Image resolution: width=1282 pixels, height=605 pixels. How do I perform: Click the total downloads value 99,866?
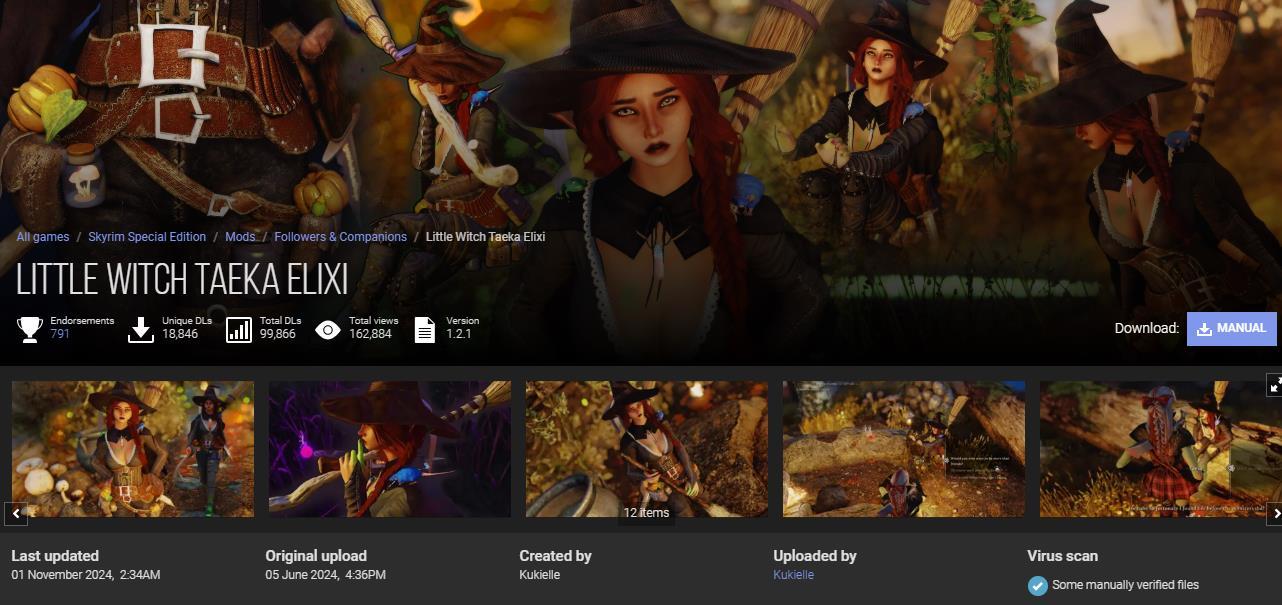tap(278, 334)
